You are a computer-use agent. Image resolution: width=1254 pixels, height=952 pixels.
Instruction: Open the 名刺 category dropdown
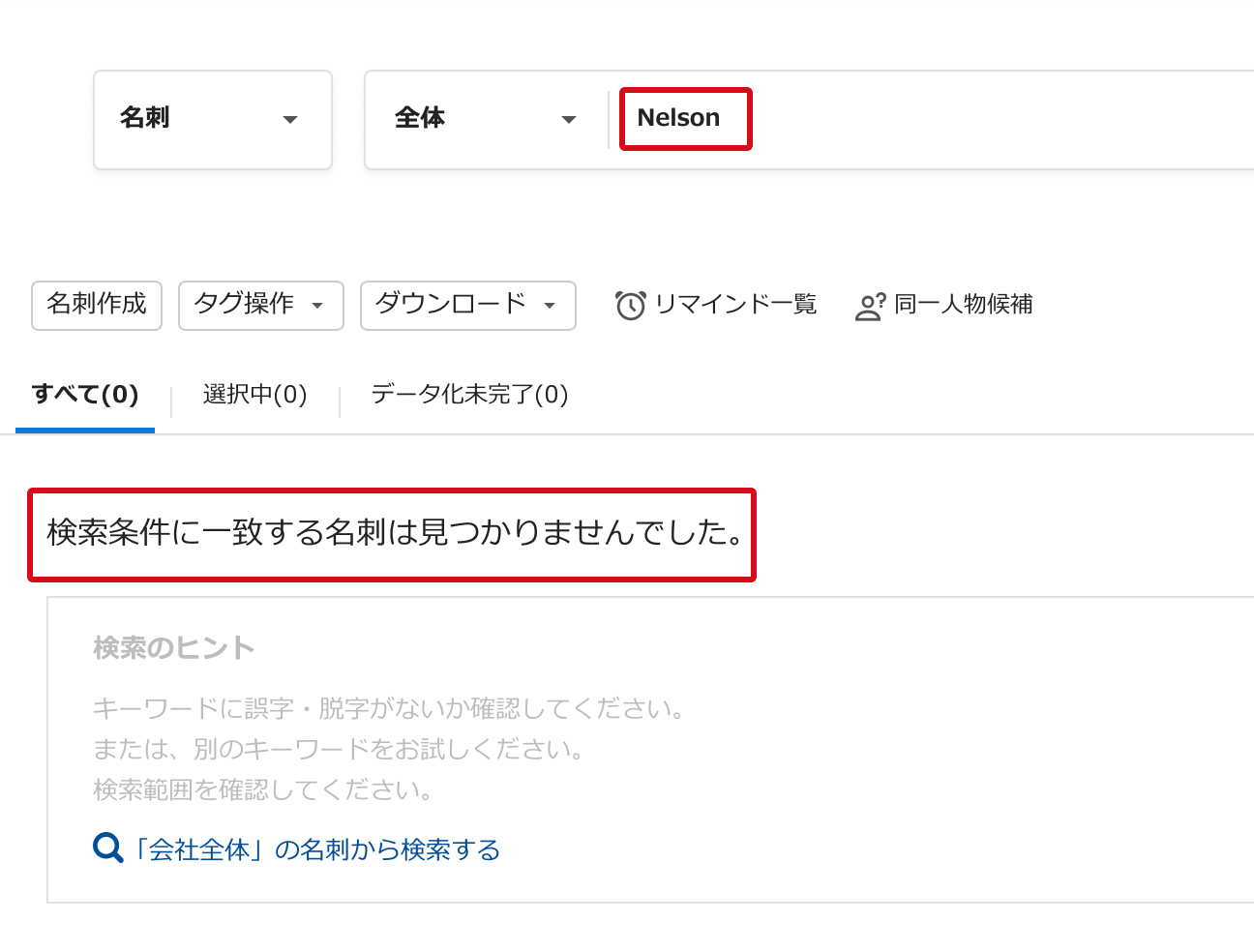click(213, 119)
